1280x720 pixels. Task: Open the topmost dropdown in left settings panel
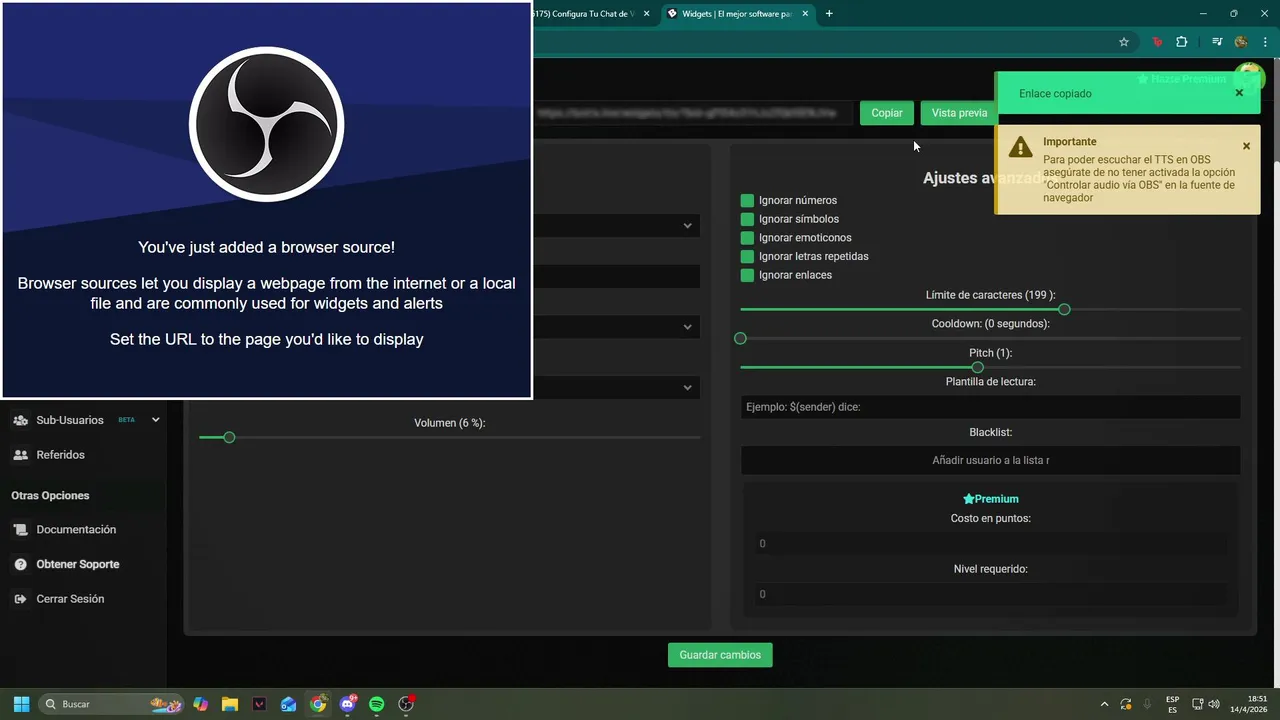tap(616, 225)
